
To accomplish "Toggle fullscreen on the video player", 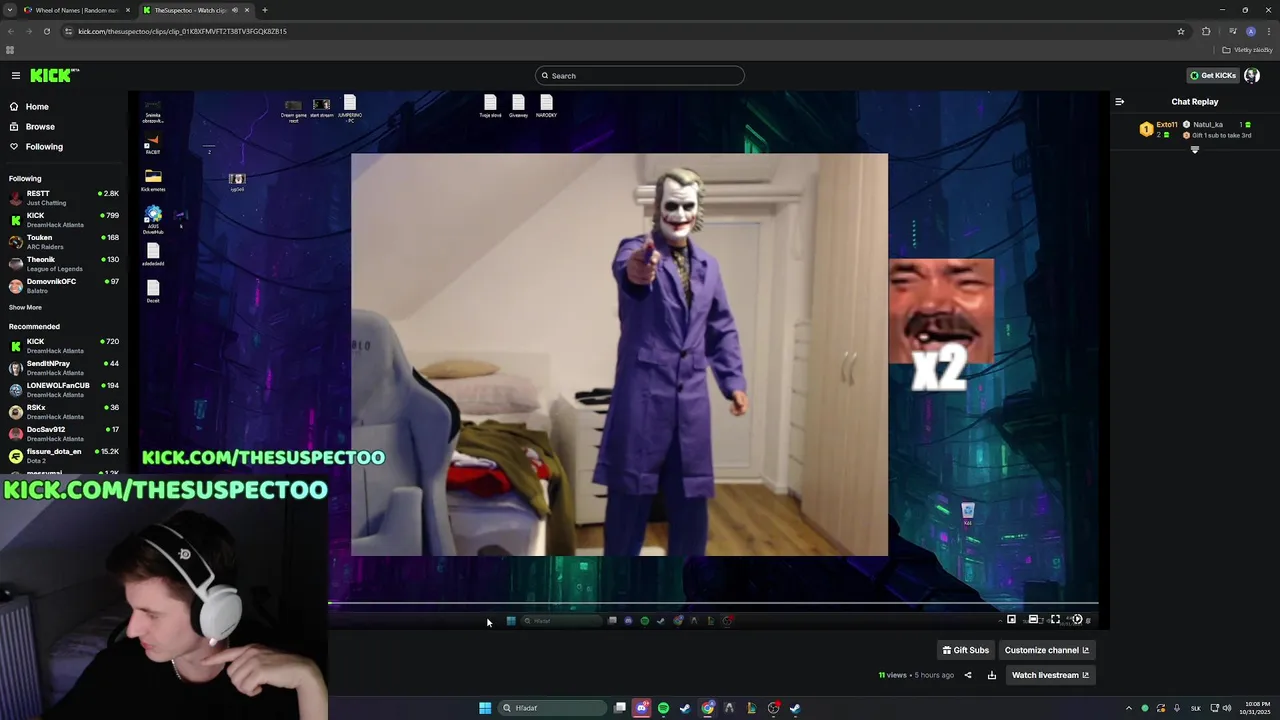I will click(1055, 619).
